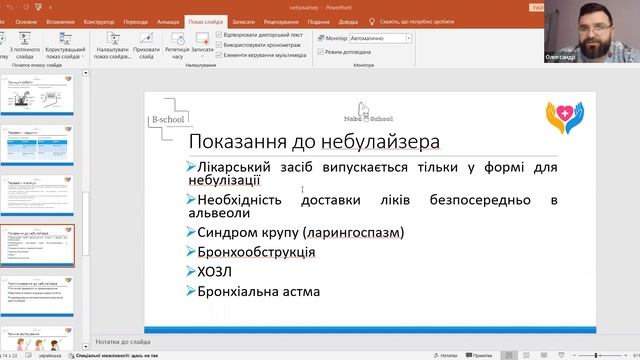Click the zoom slider handle
This screenshot has width=640, height=360.
(x=596, y=356)
